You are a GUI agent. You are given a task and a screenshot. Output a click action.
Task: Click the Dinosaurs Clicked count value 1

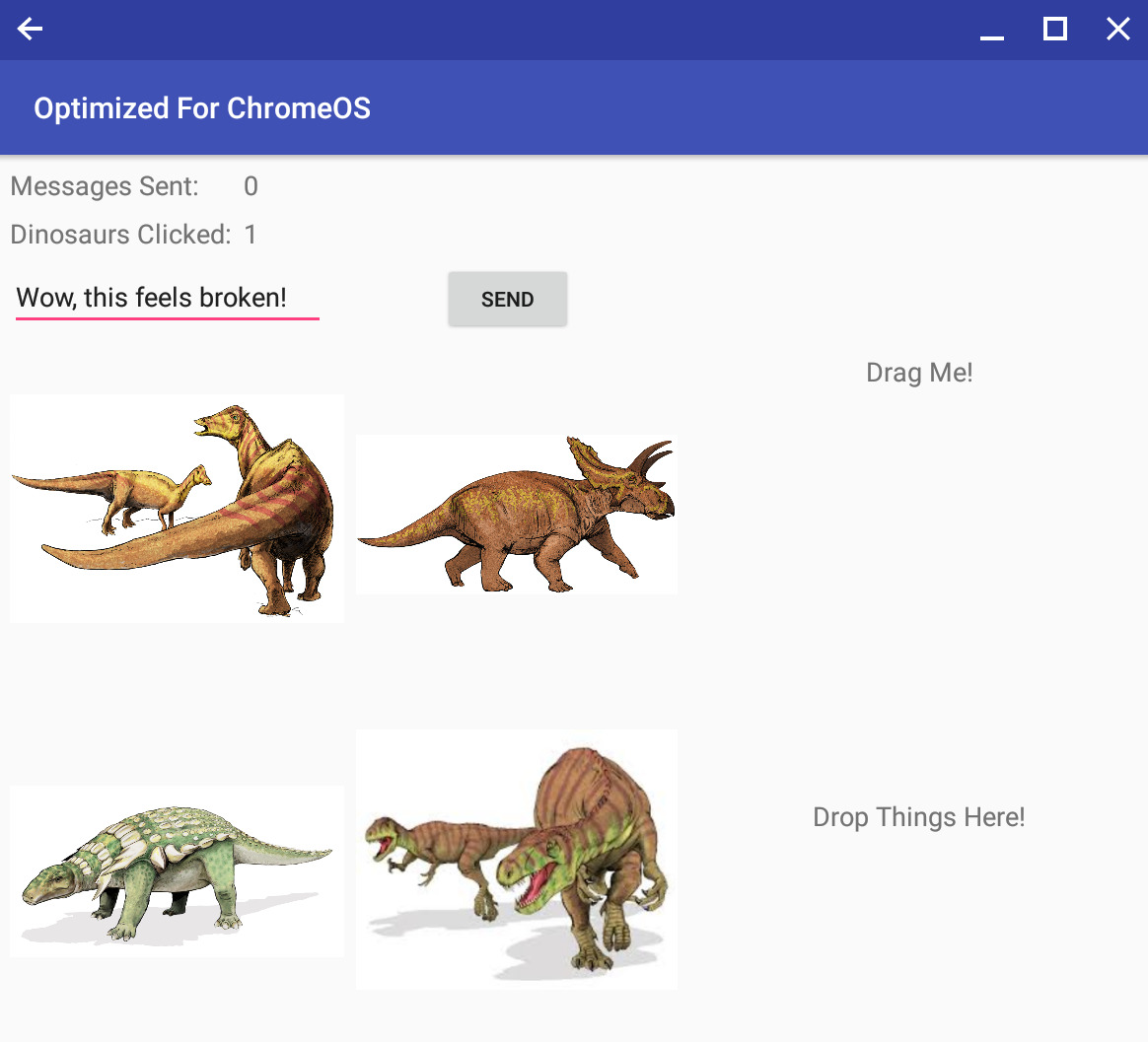pos(251,235)
